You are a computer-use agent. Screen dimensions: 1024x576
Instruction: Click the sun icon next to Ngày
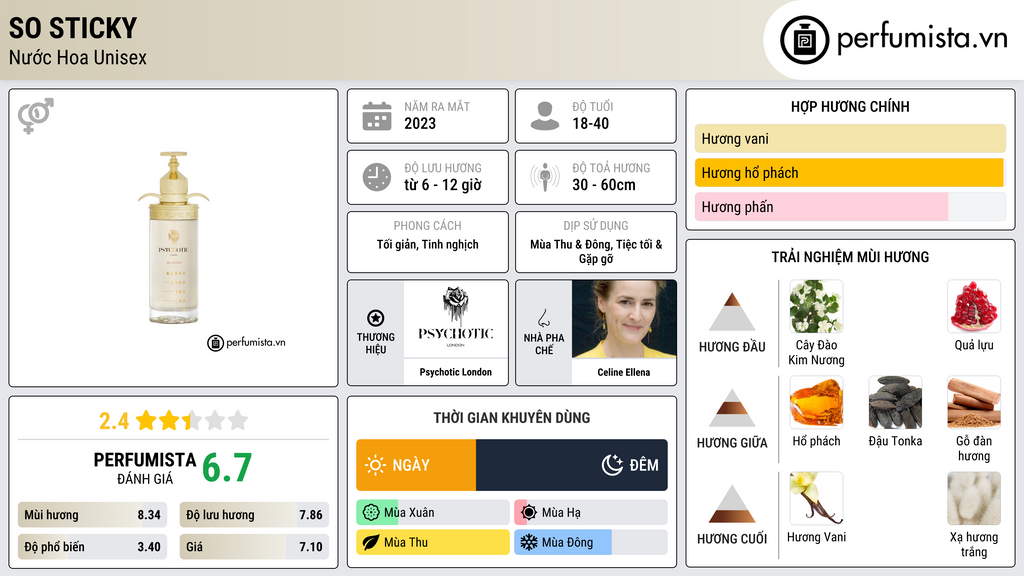click(375, 465)
